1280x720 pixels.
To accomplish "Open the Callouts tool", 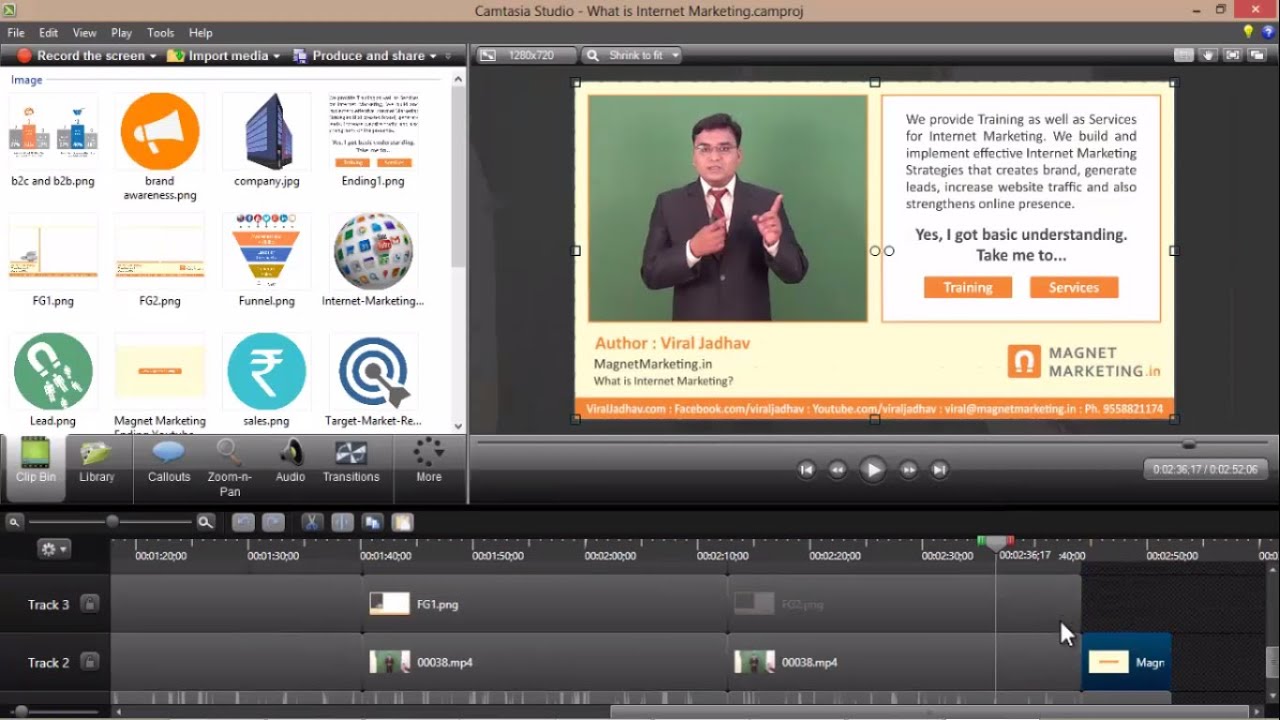I will (x=169, y=462).
